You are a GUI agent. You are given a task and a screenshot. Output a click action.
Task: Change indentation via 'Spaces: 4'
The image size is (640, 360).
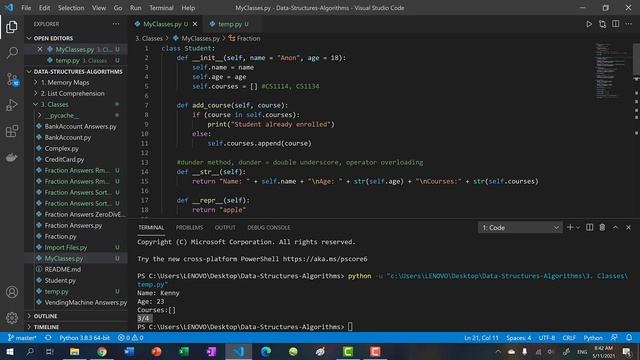click(x=518, y=338)
